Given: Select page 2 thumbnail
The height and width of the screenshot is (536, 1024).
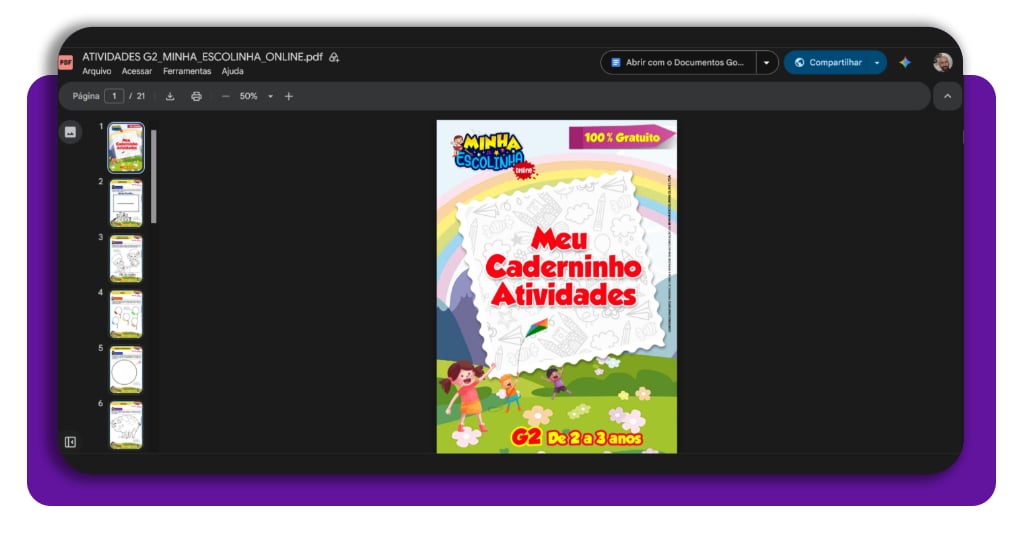Looking at the screenshot, I should 126,203.
